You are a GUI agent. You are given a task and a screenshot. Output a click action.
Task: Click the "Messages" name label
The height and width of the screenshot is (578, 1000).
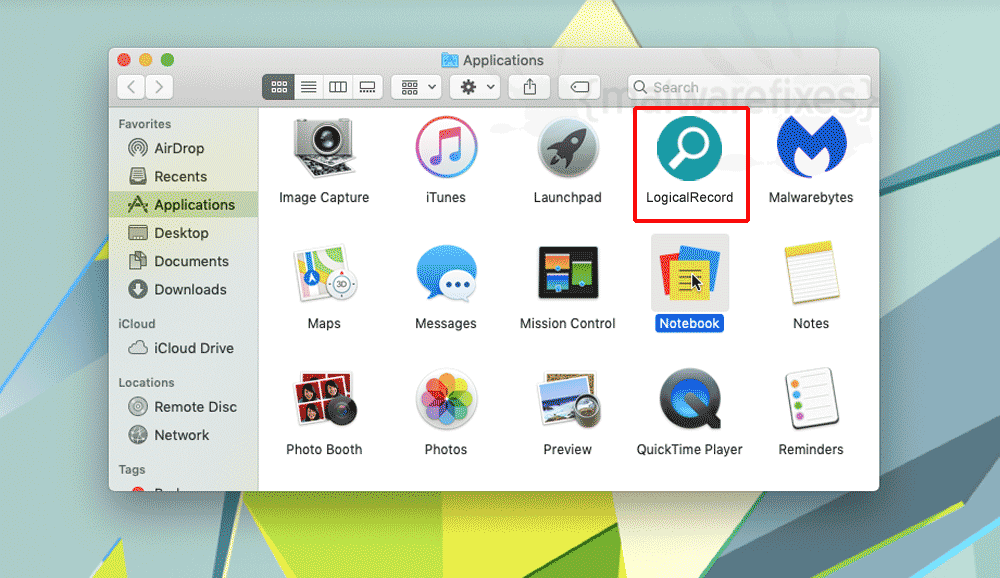pos(446,323)
